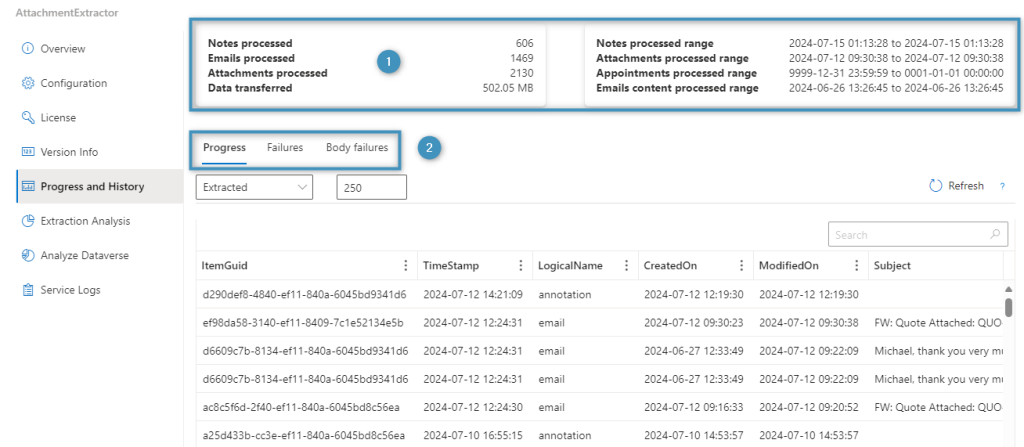Open the CreatedOn column options menu
This screenshot has width=1024, height=447.
[x=741, y=266]
